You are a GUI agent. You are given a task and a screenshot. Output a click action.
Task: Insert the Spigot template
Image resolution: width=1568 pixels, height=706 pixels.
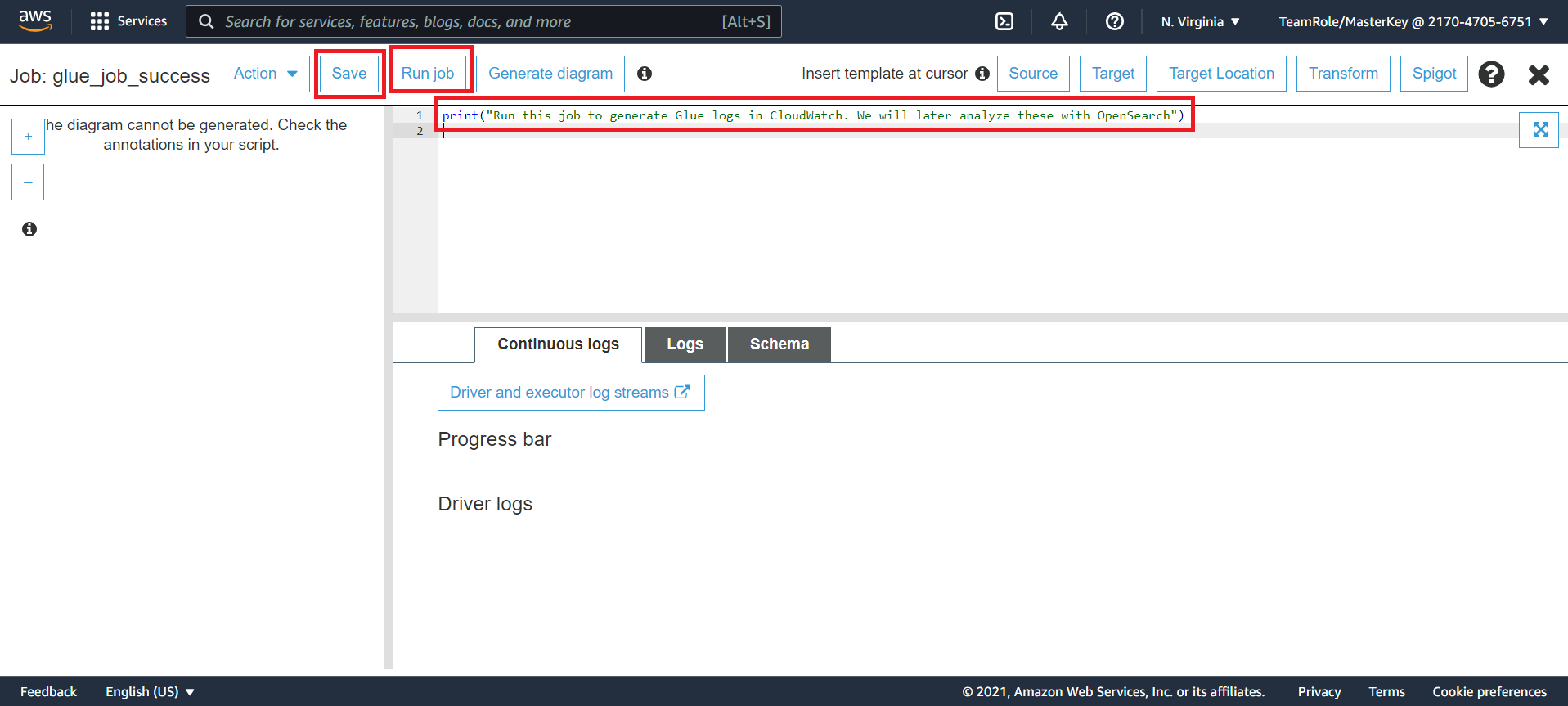[x=1435, y=74]
